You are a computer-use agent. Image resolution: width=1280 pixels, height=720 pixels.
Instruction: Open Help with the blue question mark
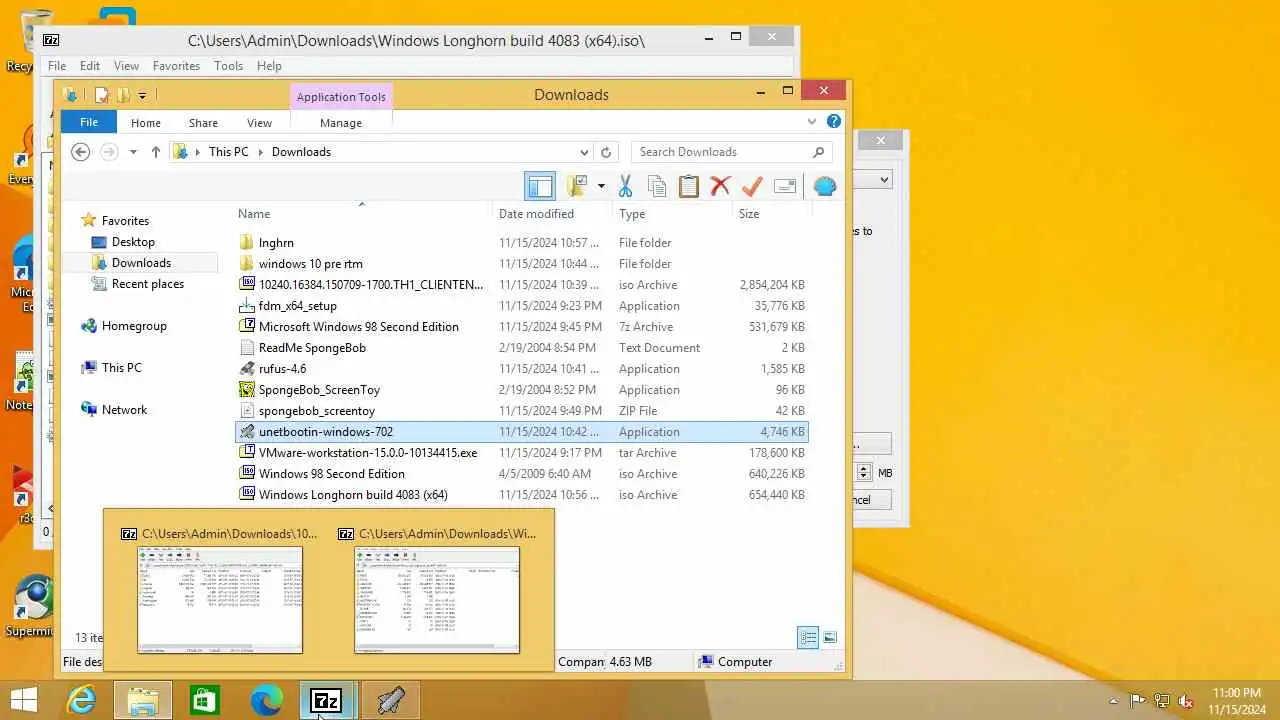tap(834, 121)
